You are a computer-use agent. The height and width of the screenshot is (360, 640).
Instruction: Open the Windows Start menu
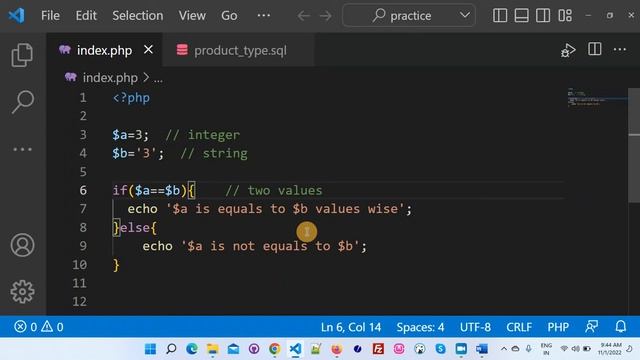tap(150, 349)
